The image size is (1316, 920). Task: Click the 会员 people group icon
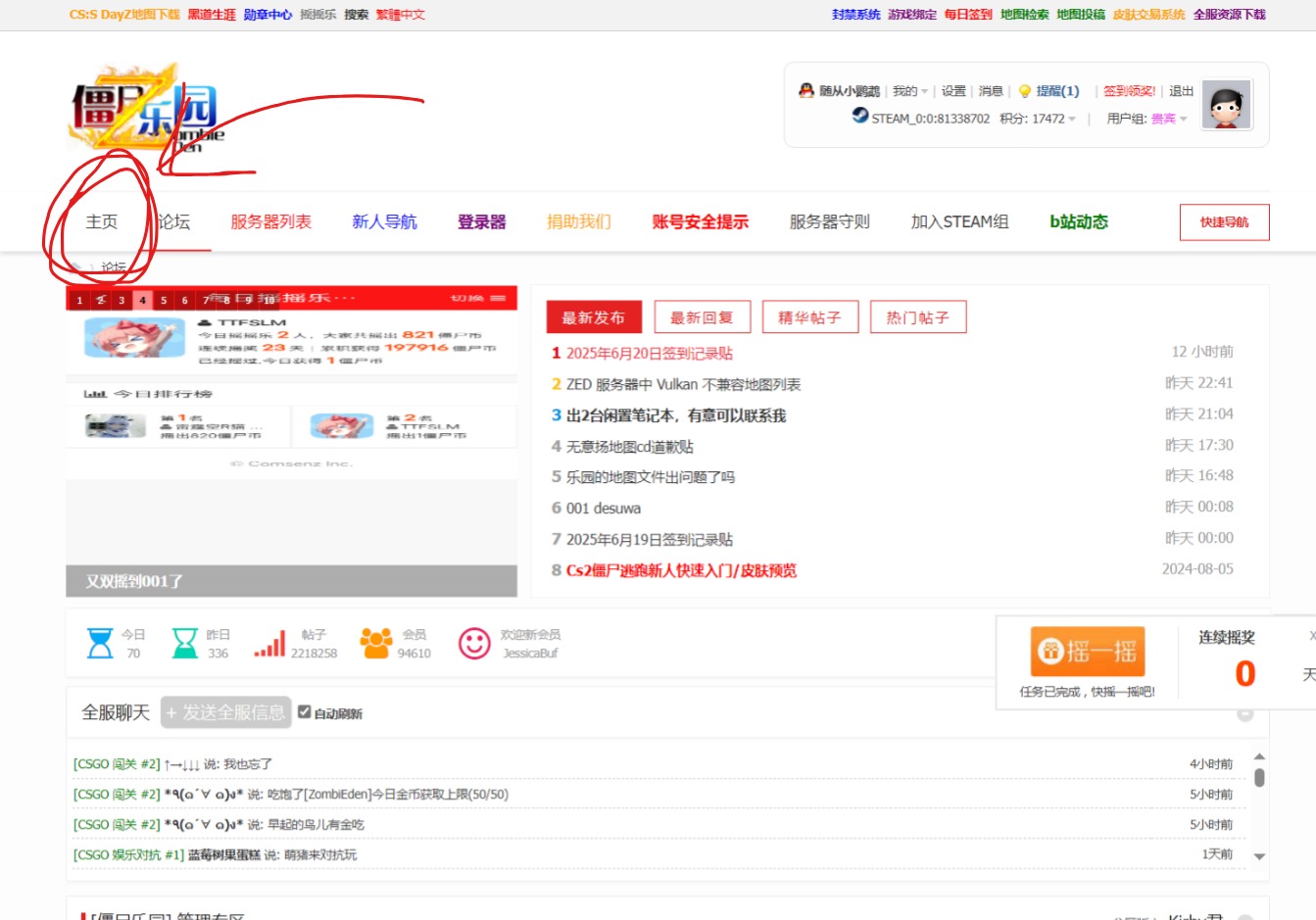[x=376, y=643]
